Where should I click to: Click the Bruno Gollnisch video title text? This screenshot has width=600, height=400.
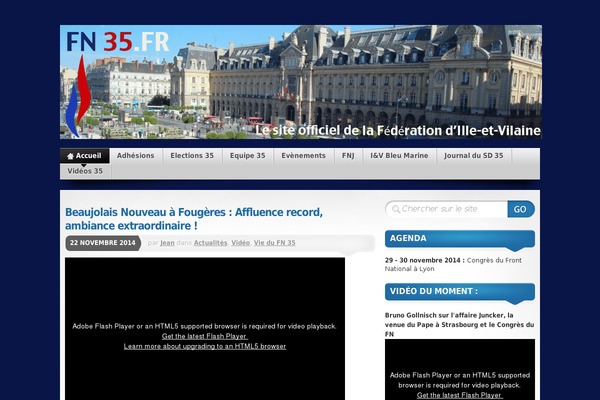point(460,325)
